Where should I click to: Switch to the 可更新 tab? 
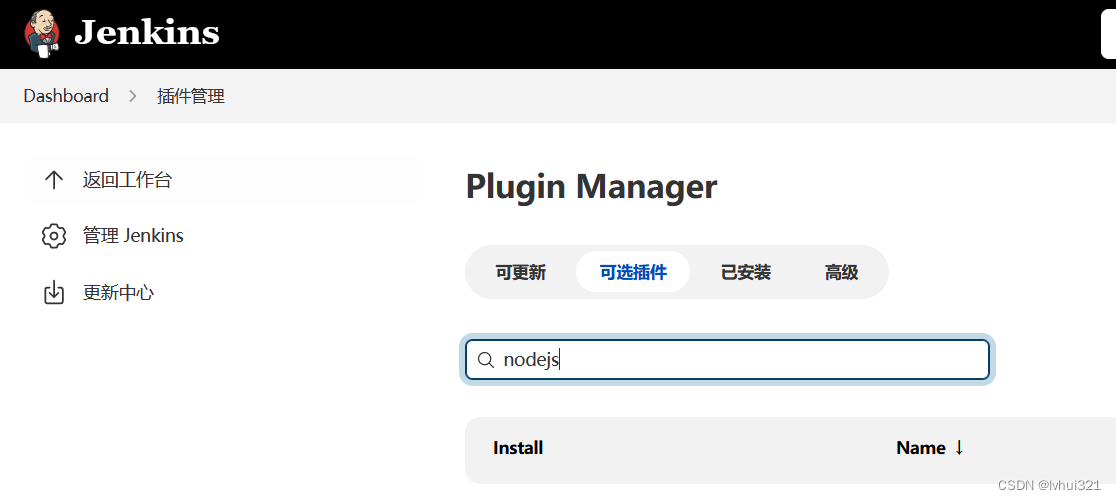(521, 272)
